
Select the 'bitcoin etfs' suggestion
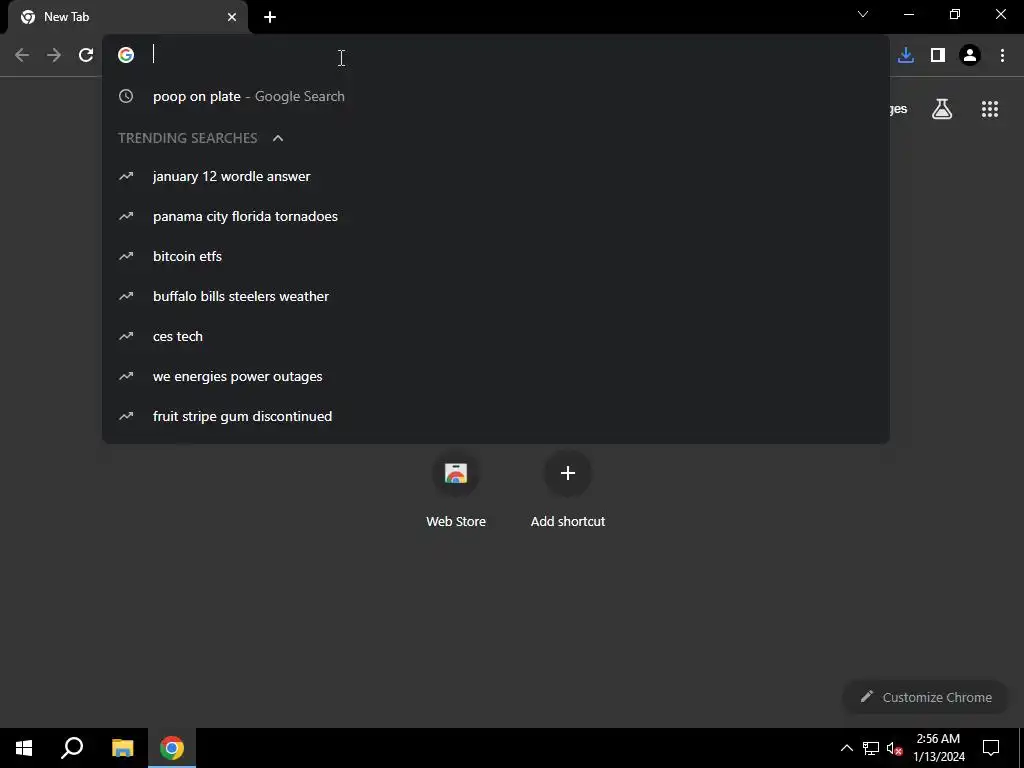coord(496,256)
